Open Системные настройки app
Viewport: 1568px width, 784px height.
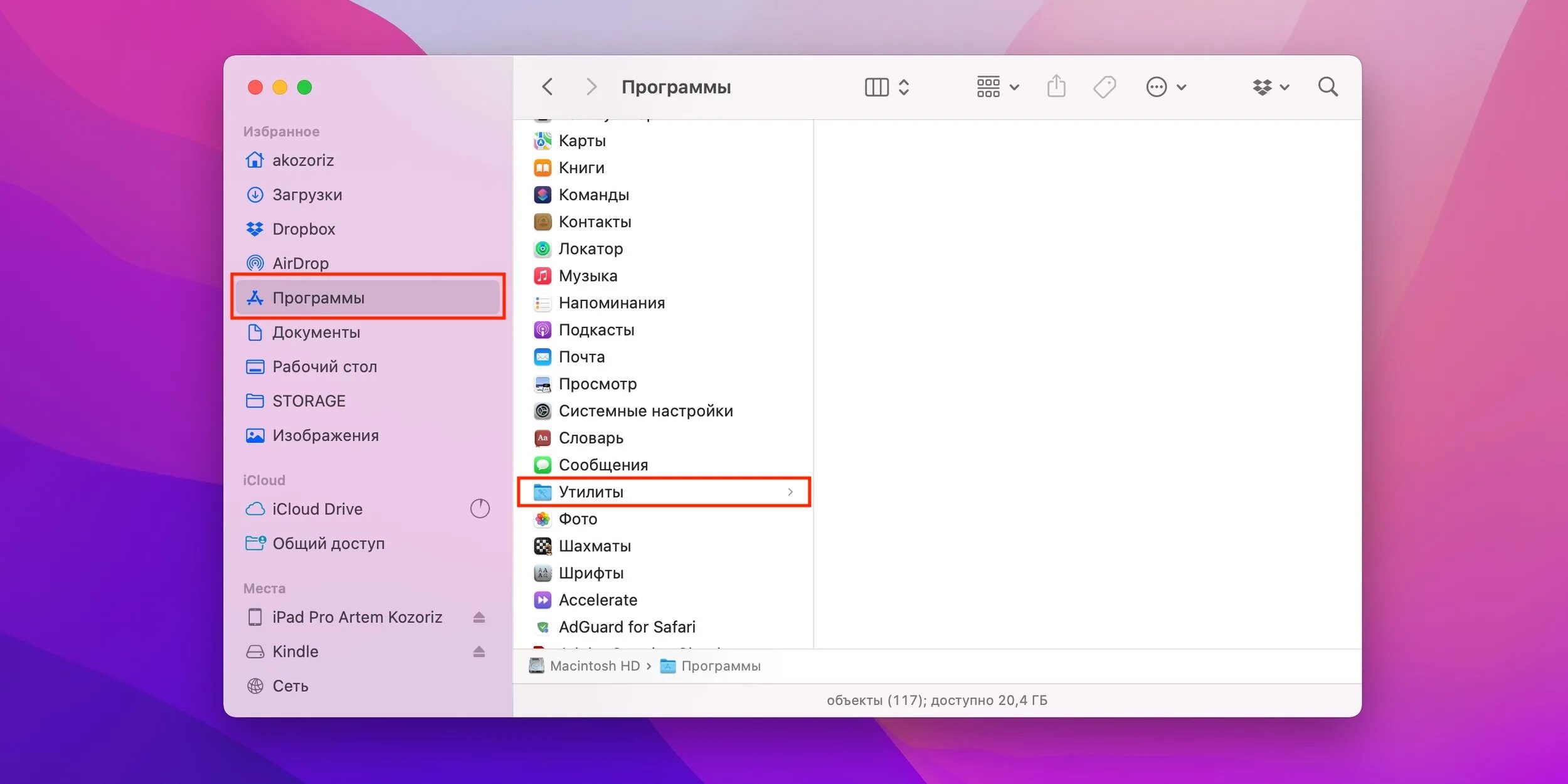(645, 411)
